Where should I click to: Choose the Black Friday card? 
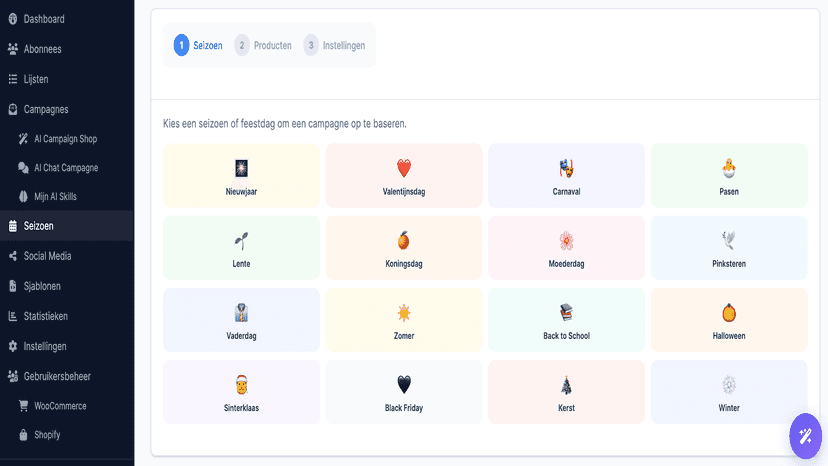tap(404, 392)
